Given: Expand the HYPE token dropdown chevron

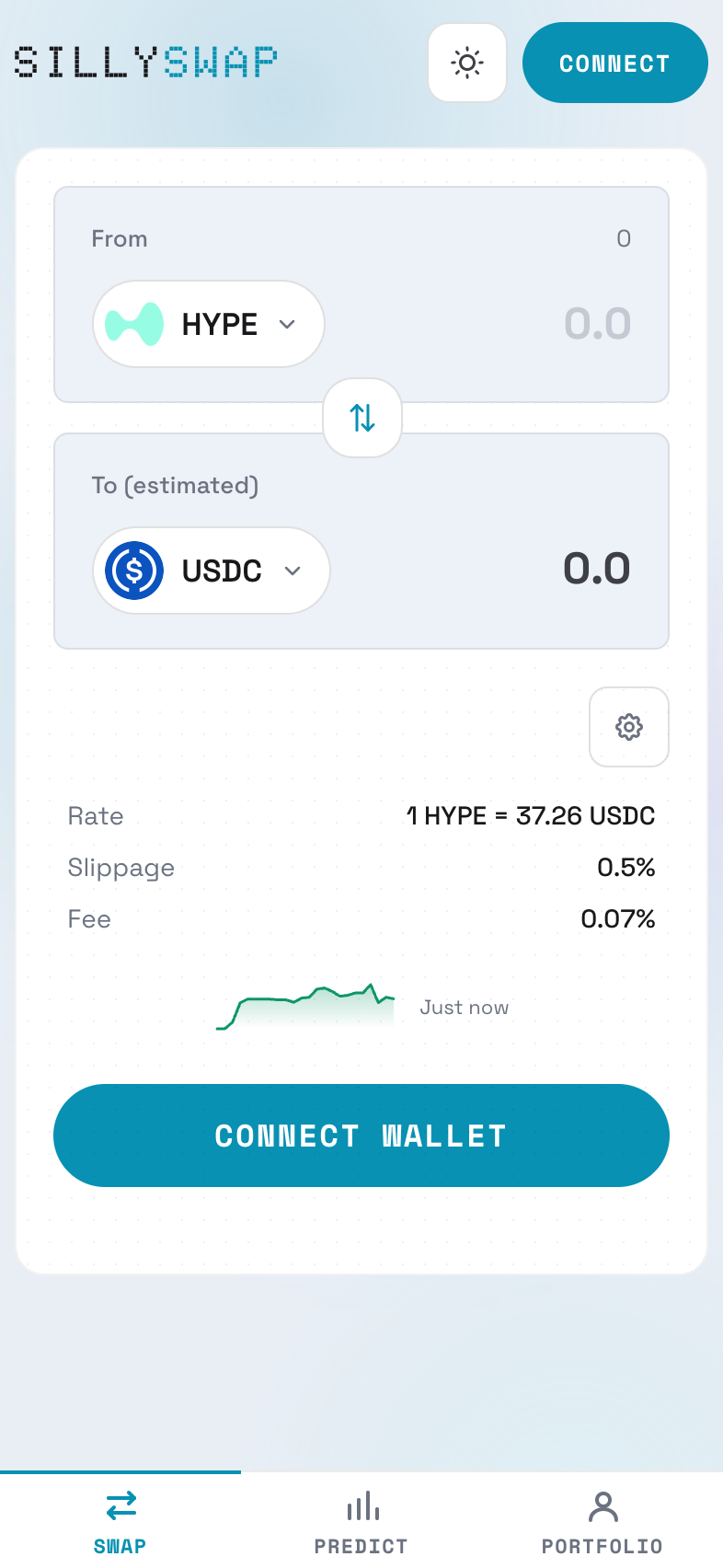Looking at the screenshot, I should 287,324.
